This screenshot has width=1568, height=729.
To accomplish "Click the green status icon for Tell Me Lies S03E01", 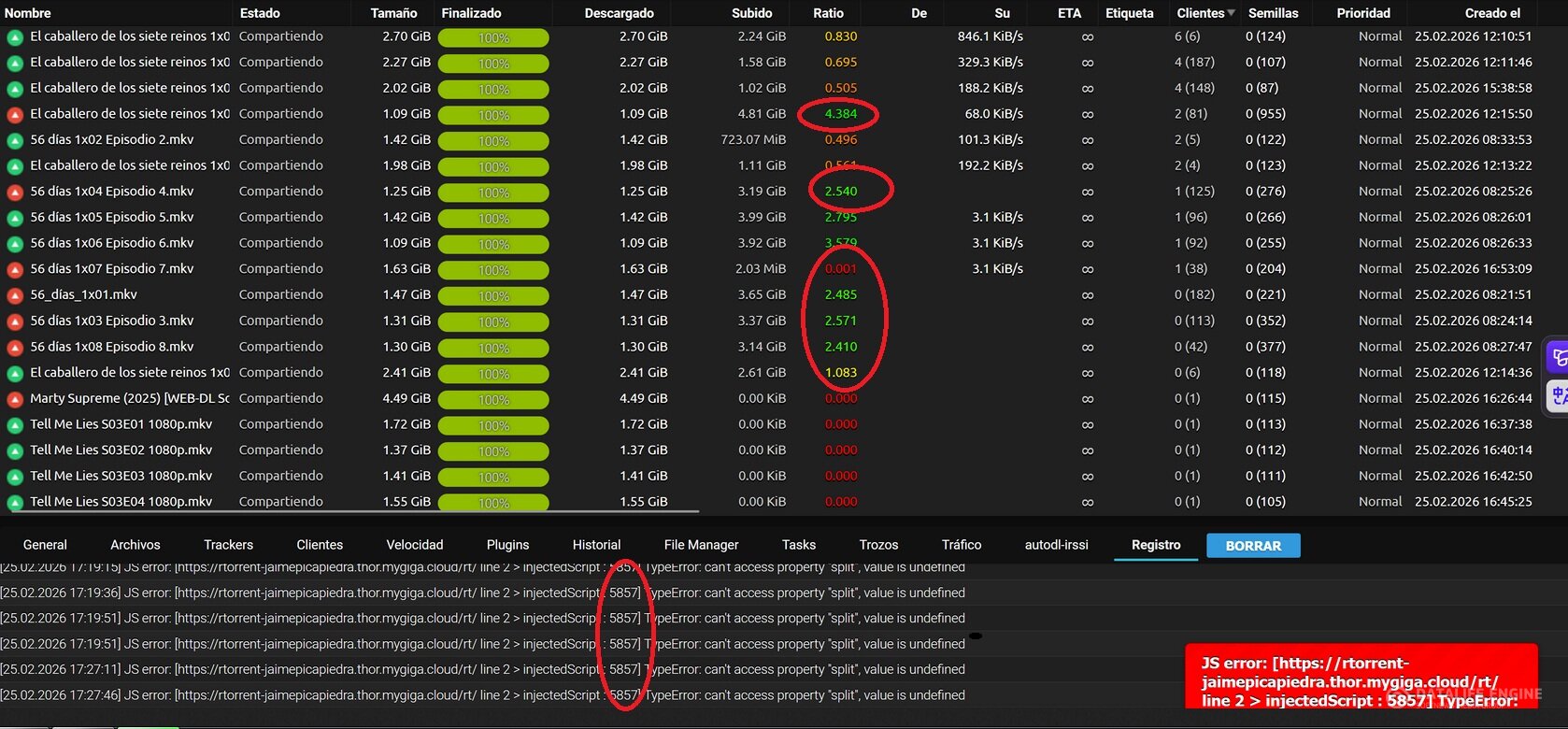I will tap(15, 425).
